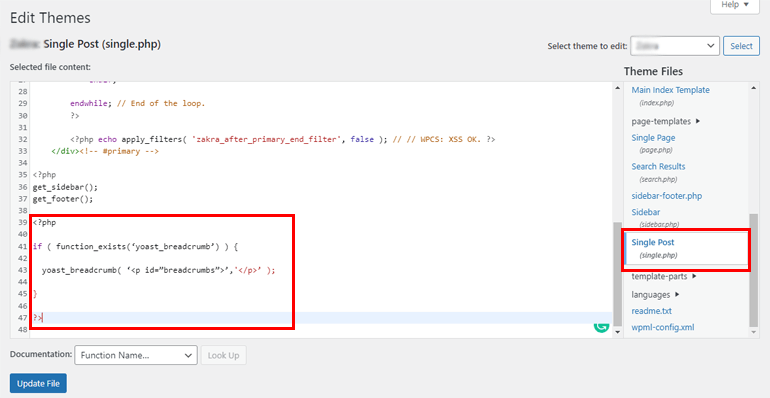Click the code editor scrollbar thumb
The height and width of the screenshot is (398, 770).
click(618, 274)
